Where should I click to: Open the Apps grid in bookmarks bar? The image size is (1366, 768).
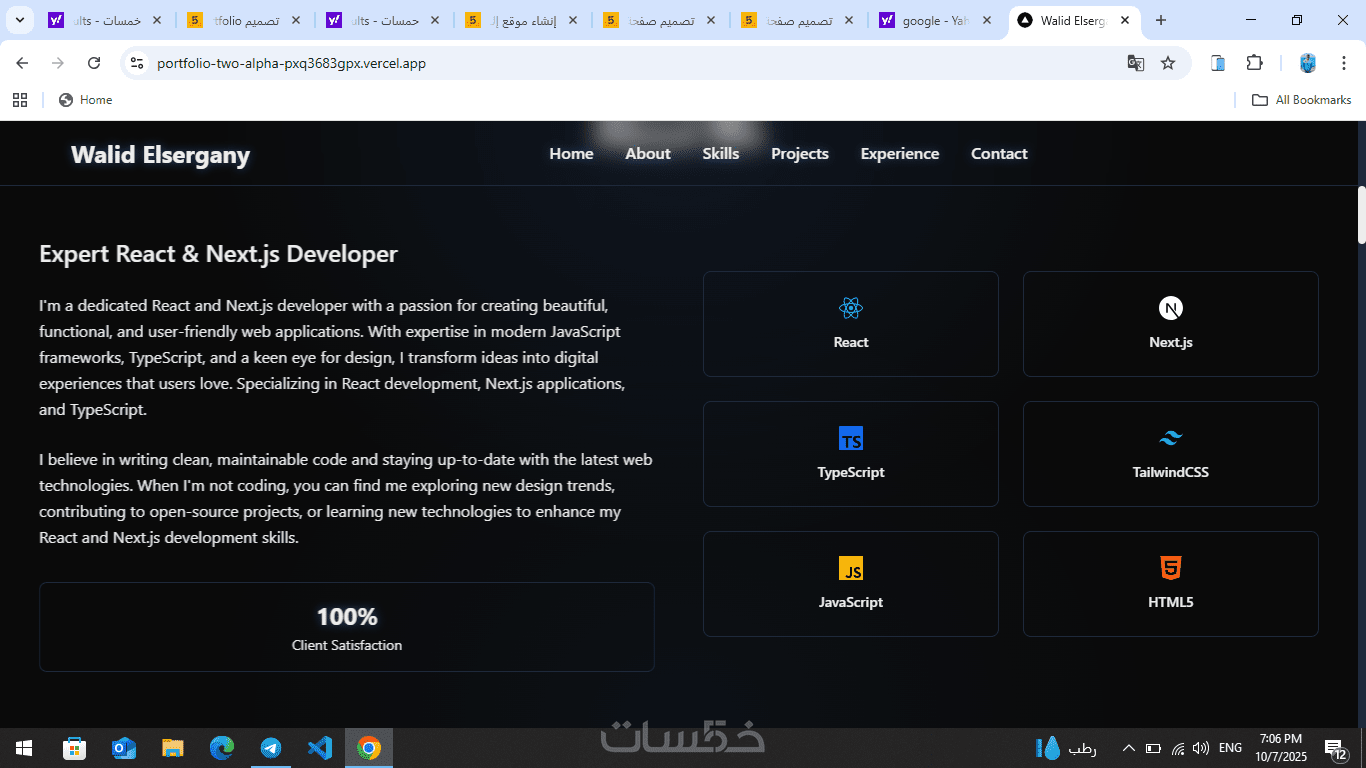click(x=19, y=100)
